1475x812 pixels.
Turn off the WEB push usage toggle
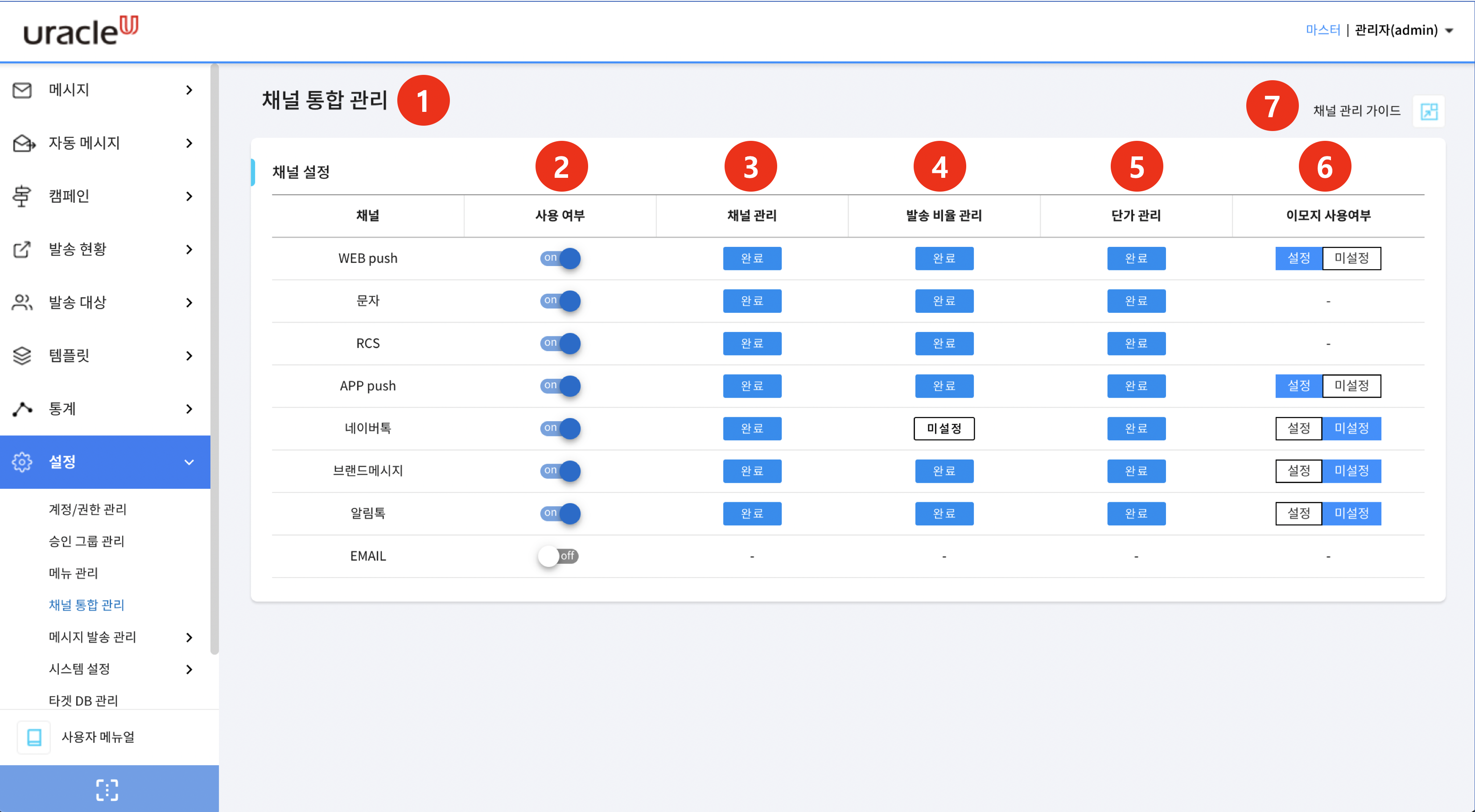(560, 258)
